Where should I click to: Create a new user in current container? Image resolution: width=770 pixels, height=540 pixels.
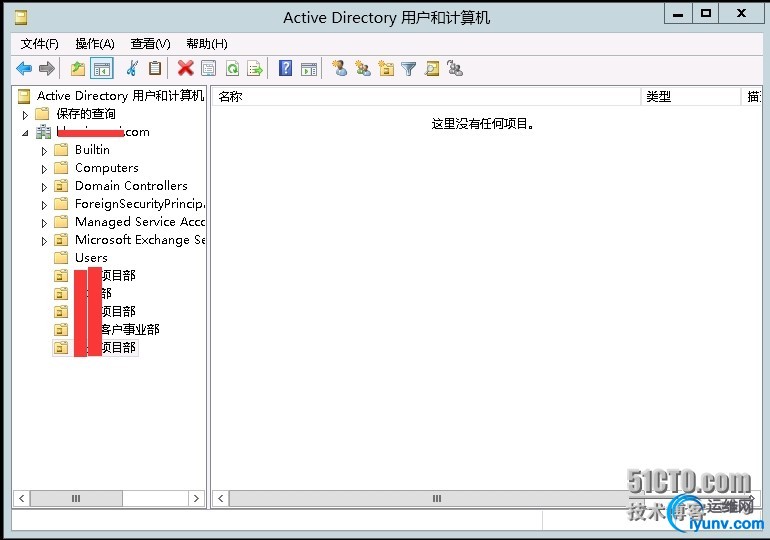[339, 68]
